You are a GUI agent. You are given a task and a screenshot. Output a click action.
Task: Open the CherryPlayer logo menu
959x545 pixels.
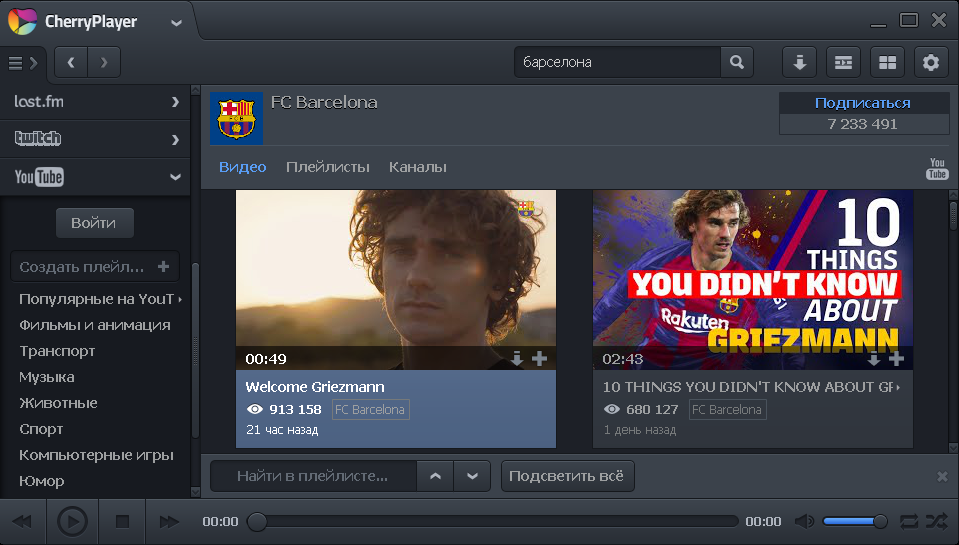point(23,21)
